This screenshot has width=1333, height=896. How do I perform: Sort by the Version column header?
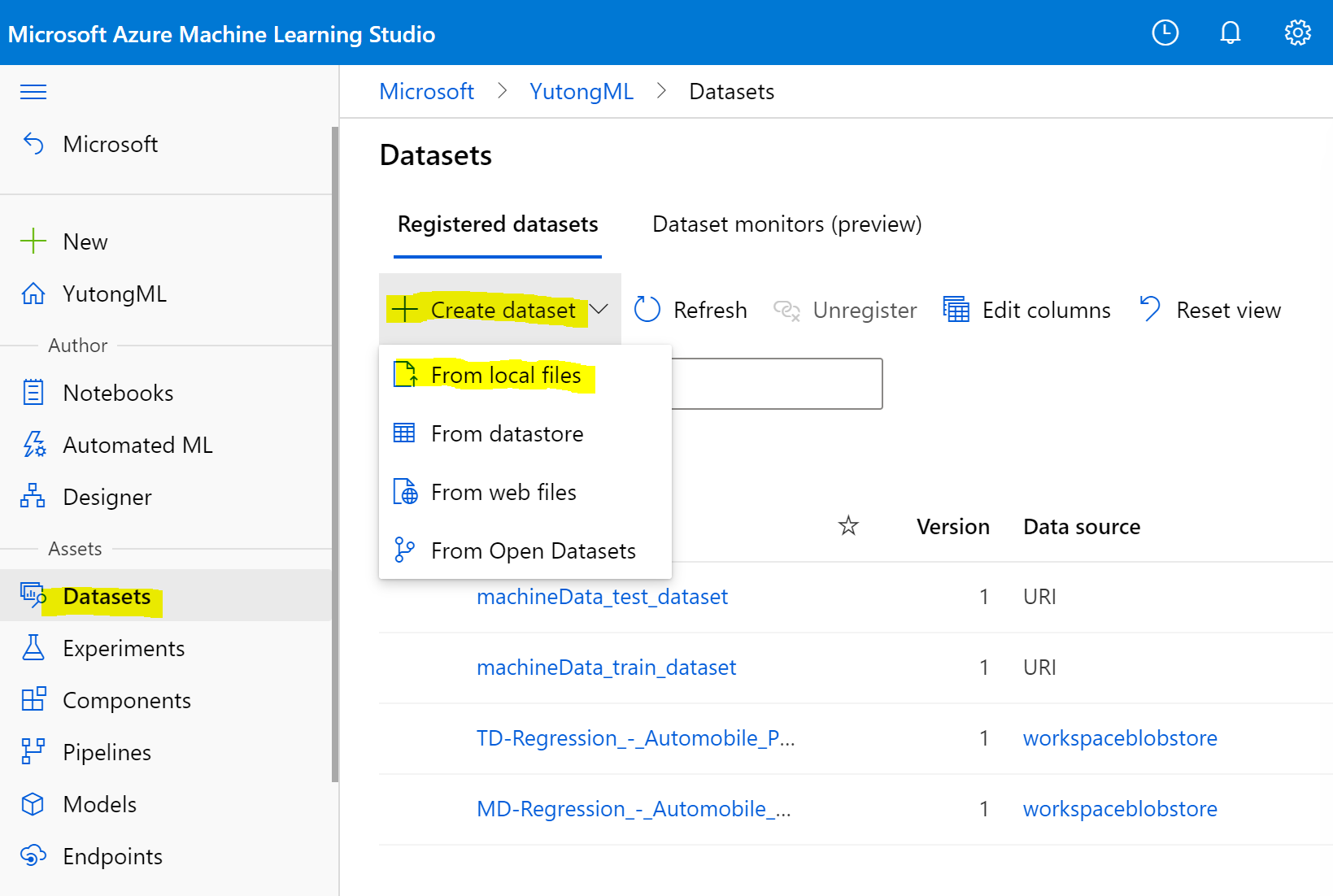(x=952, y=527)
